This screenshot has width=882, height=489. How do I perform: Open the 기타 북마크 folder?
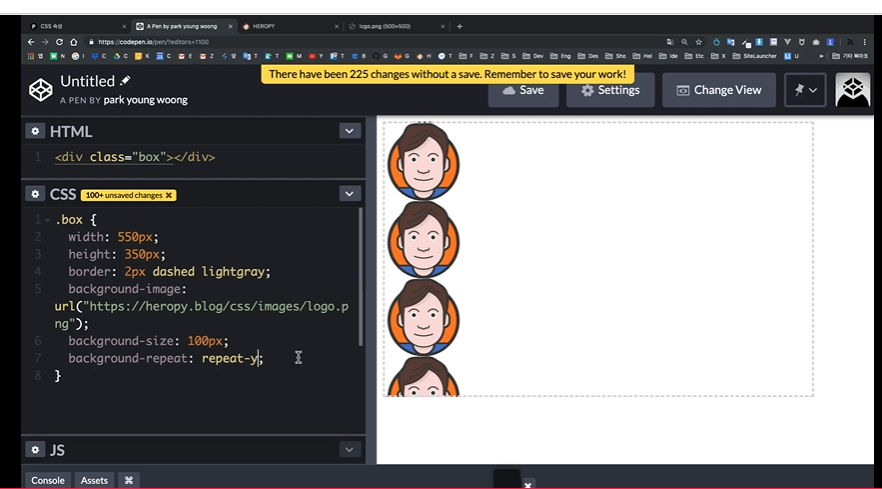click(849, 56)
